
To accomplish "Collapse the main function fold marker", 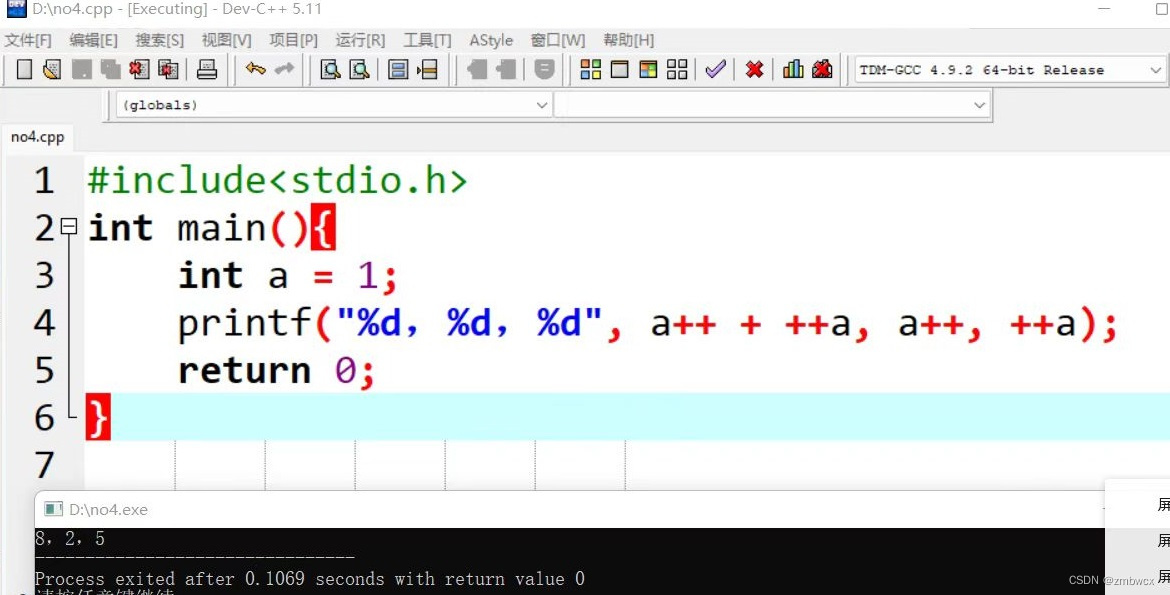I will point(69,226).
